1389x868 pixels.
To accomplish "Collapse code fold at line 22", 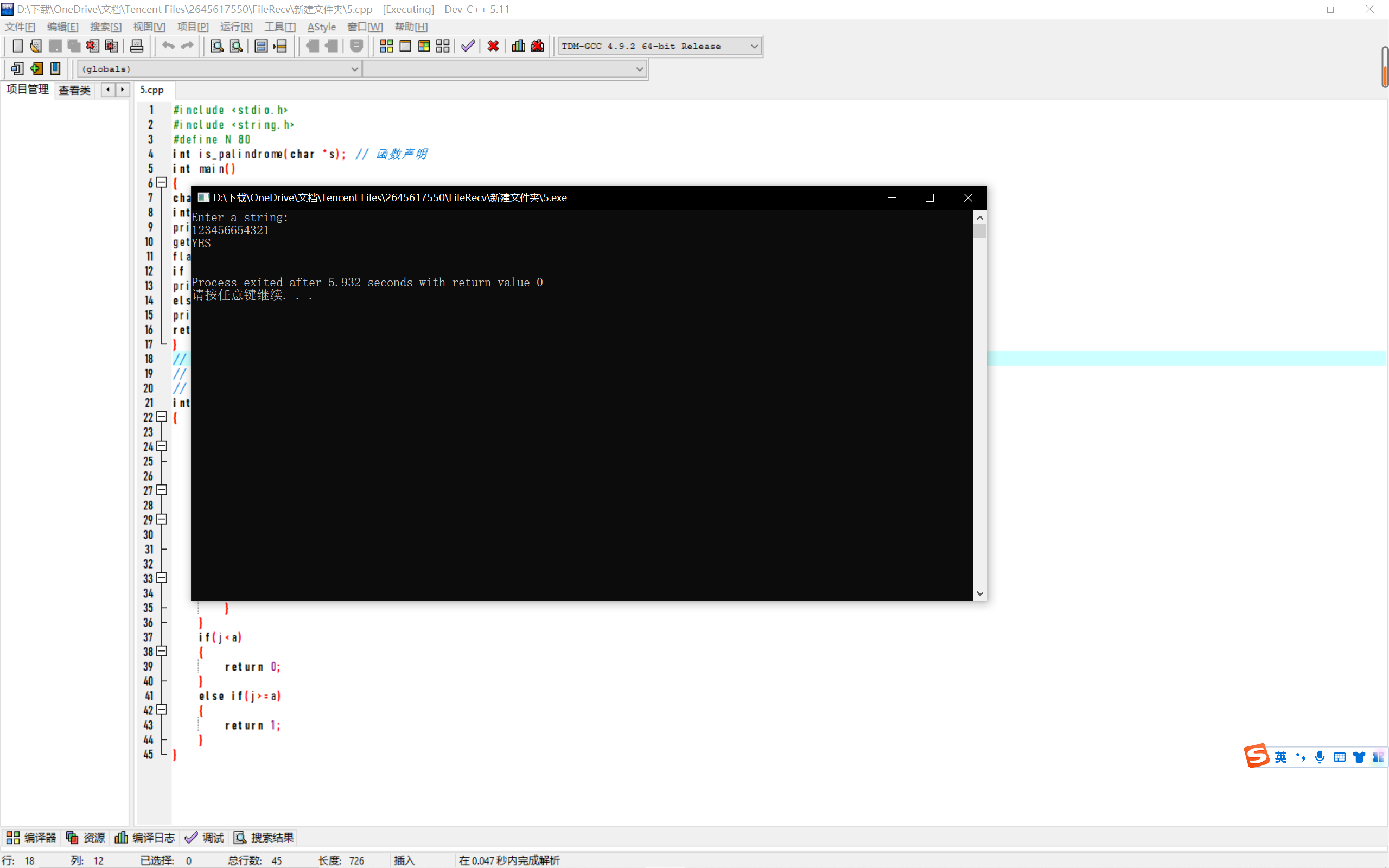I will pyautogui.click(x=162, y=417).
